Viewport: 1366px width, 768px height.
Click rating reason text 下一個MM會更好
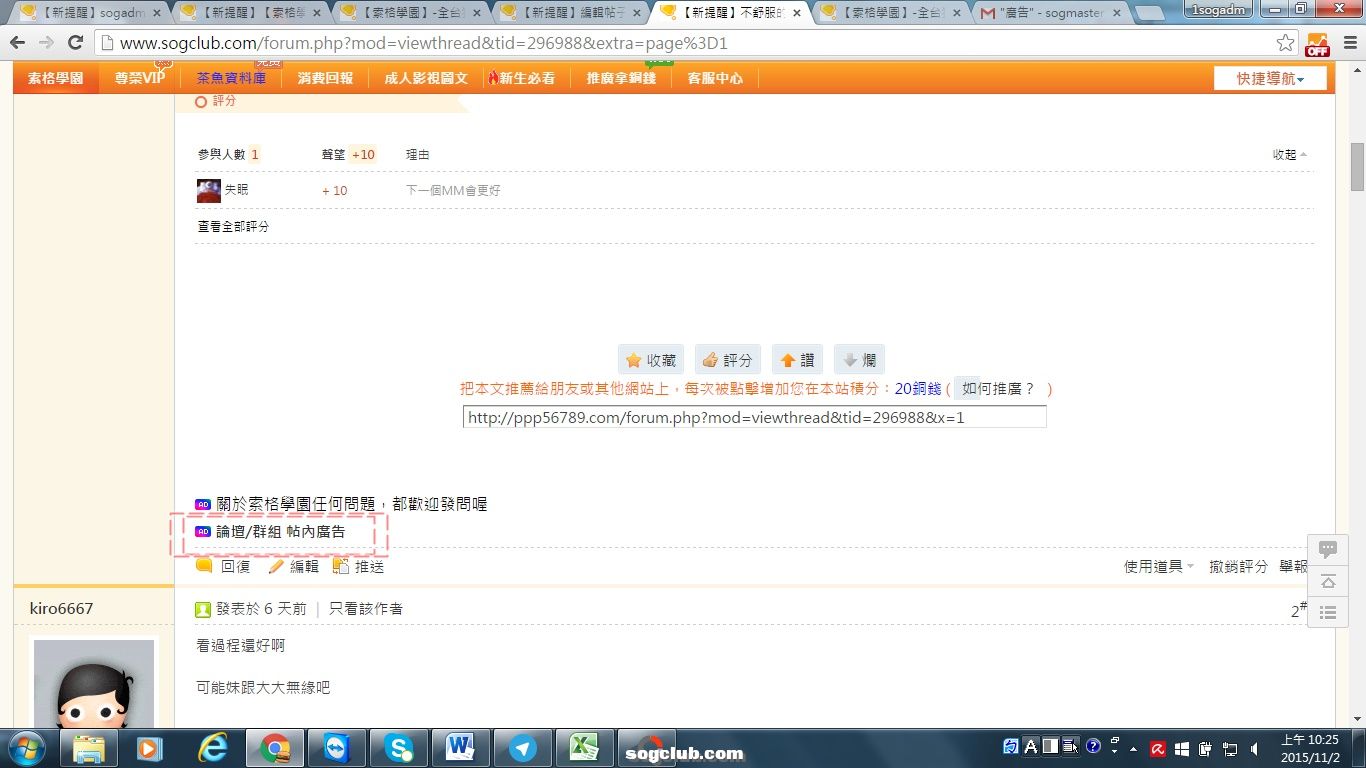click(x=453, y=190)
